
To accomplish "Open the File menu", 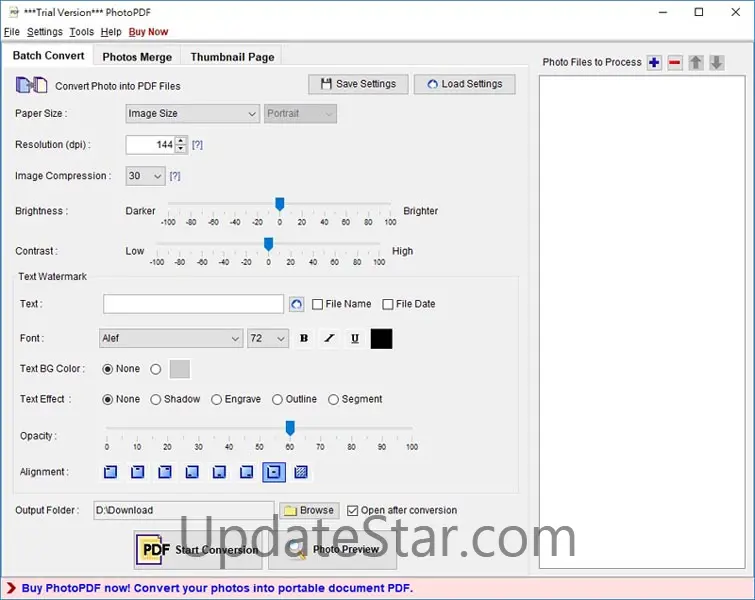I will (12, 32).
